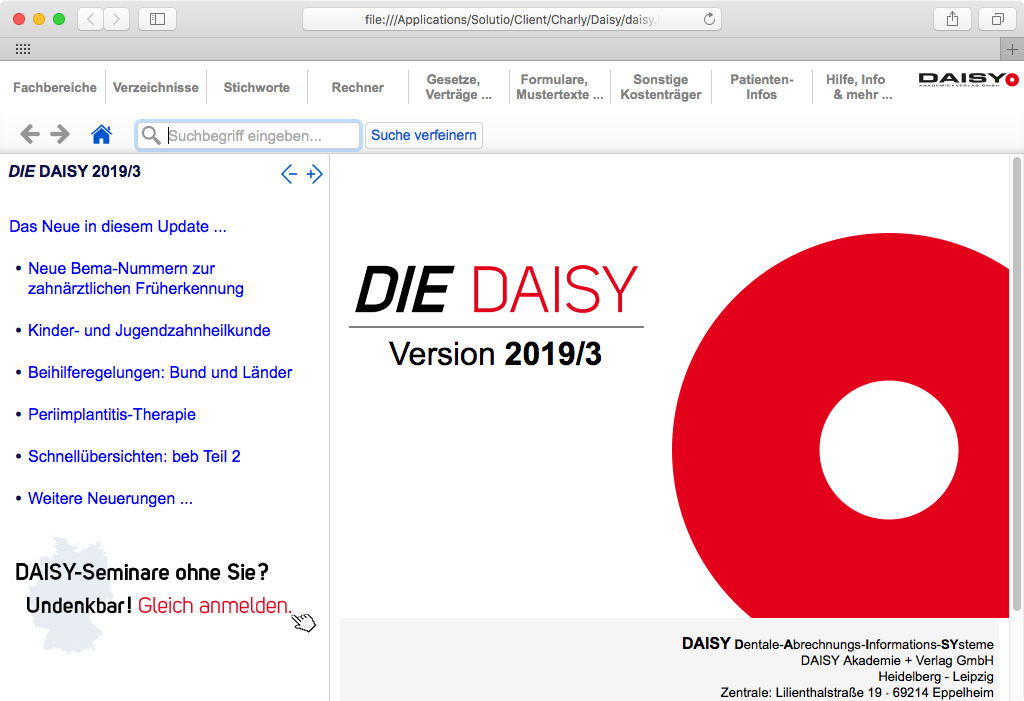
Task: Click the Heidelberg - Leipzig text
Action: pyautogui.click(x=935, y=676)
